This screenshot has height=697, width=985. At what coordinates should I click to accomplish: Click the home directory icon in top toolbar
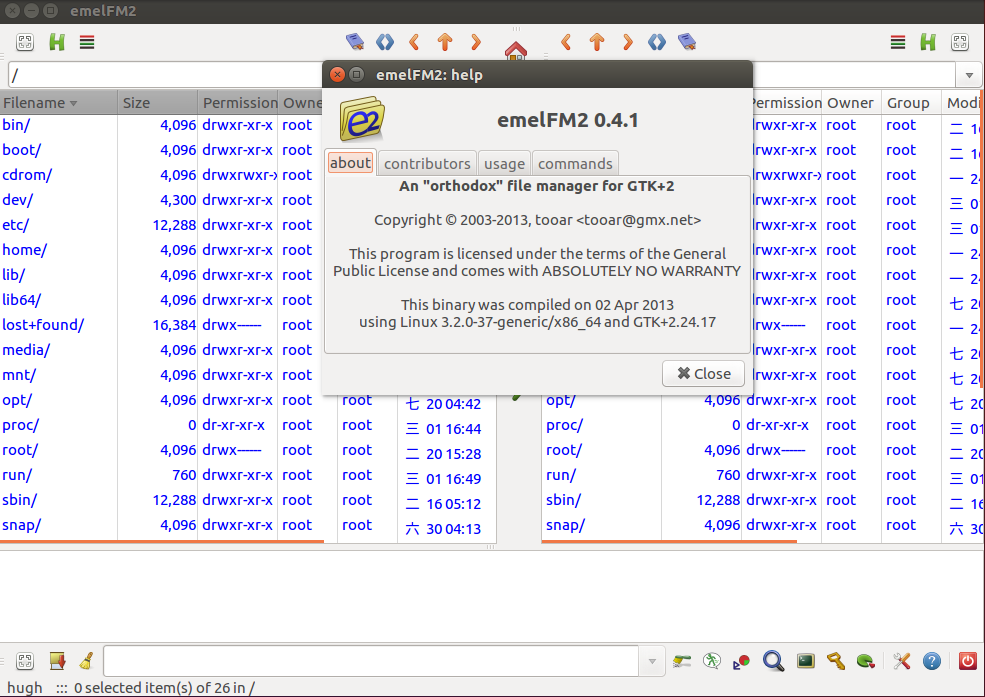pos(515,50)
